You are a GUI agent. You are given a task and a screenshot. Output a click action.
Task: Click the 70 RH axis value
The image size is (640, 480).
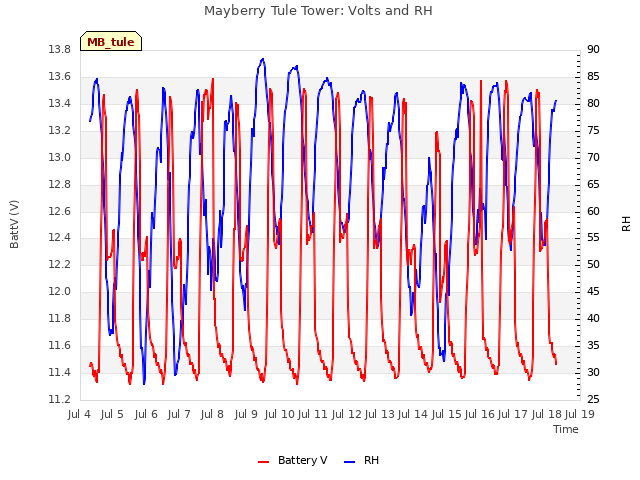(593, 158)
